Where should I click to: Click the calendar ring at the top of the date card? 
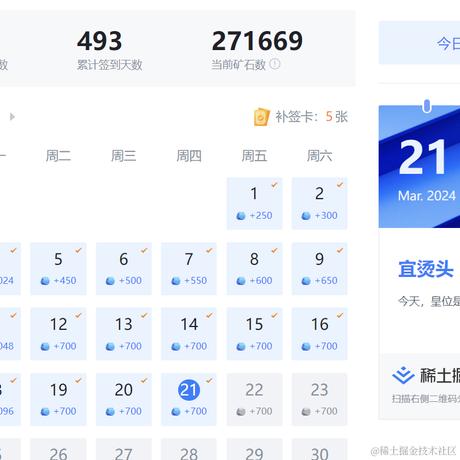click(427, 106)
